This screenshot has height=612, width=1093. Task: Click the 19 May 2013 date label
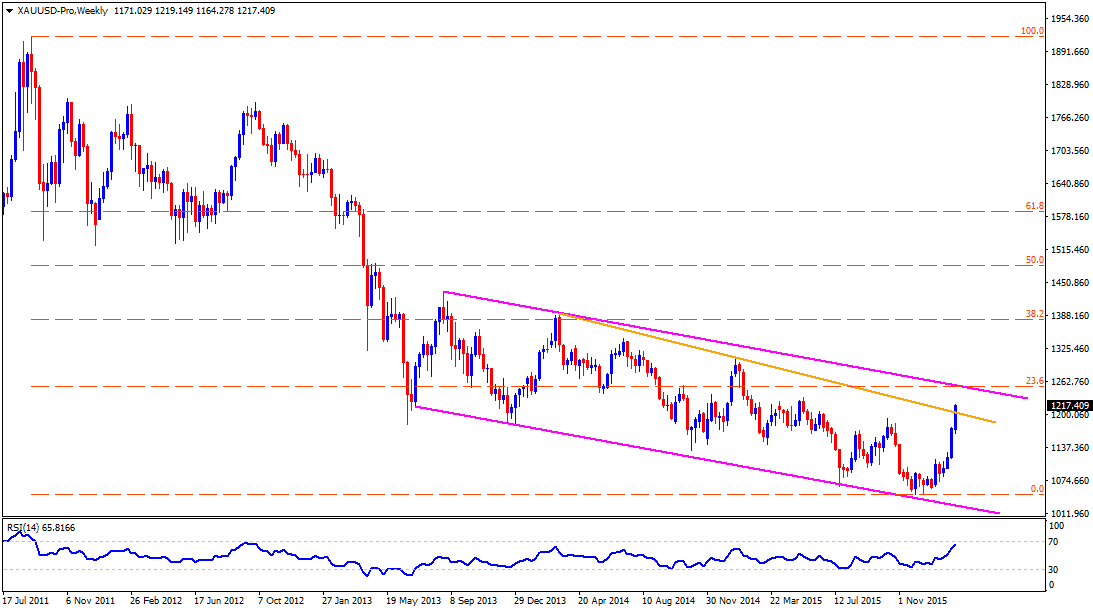click(413, 600)
